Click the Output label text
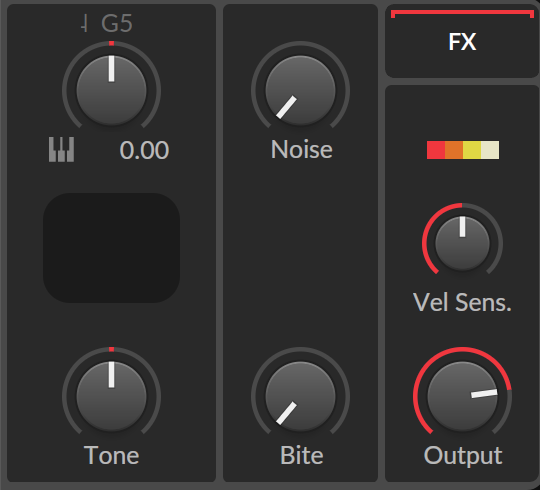The width and height of the screenshot is (540, 490). click(x=463, y=456)
